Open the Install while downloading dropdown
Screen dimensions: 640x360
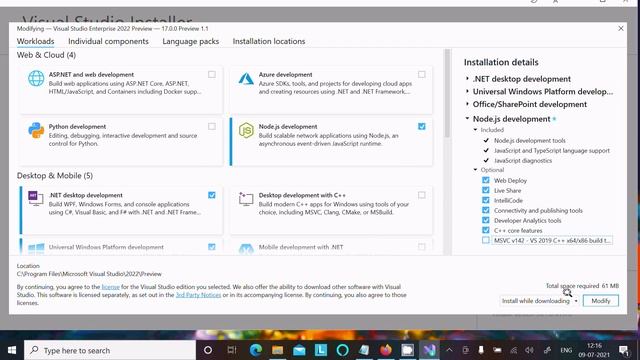coord(539,301)
